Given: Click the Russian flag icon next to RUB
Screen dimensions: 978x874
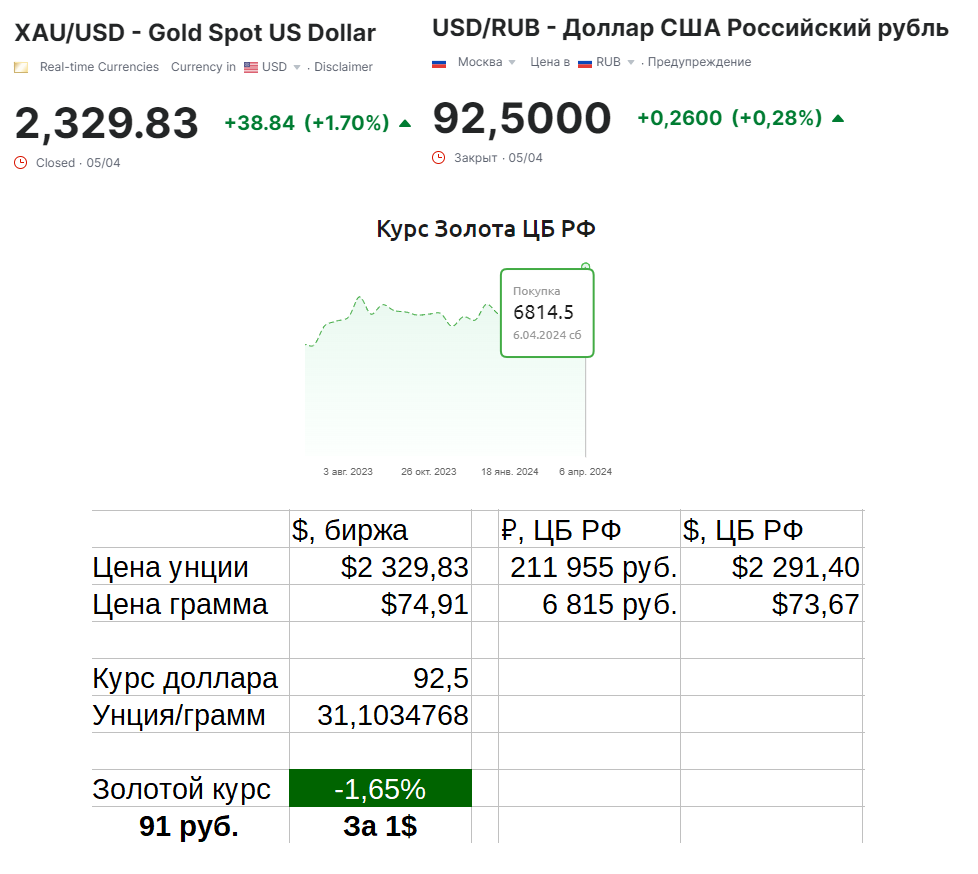Looking at the screenshot, I should pos(584,63).
